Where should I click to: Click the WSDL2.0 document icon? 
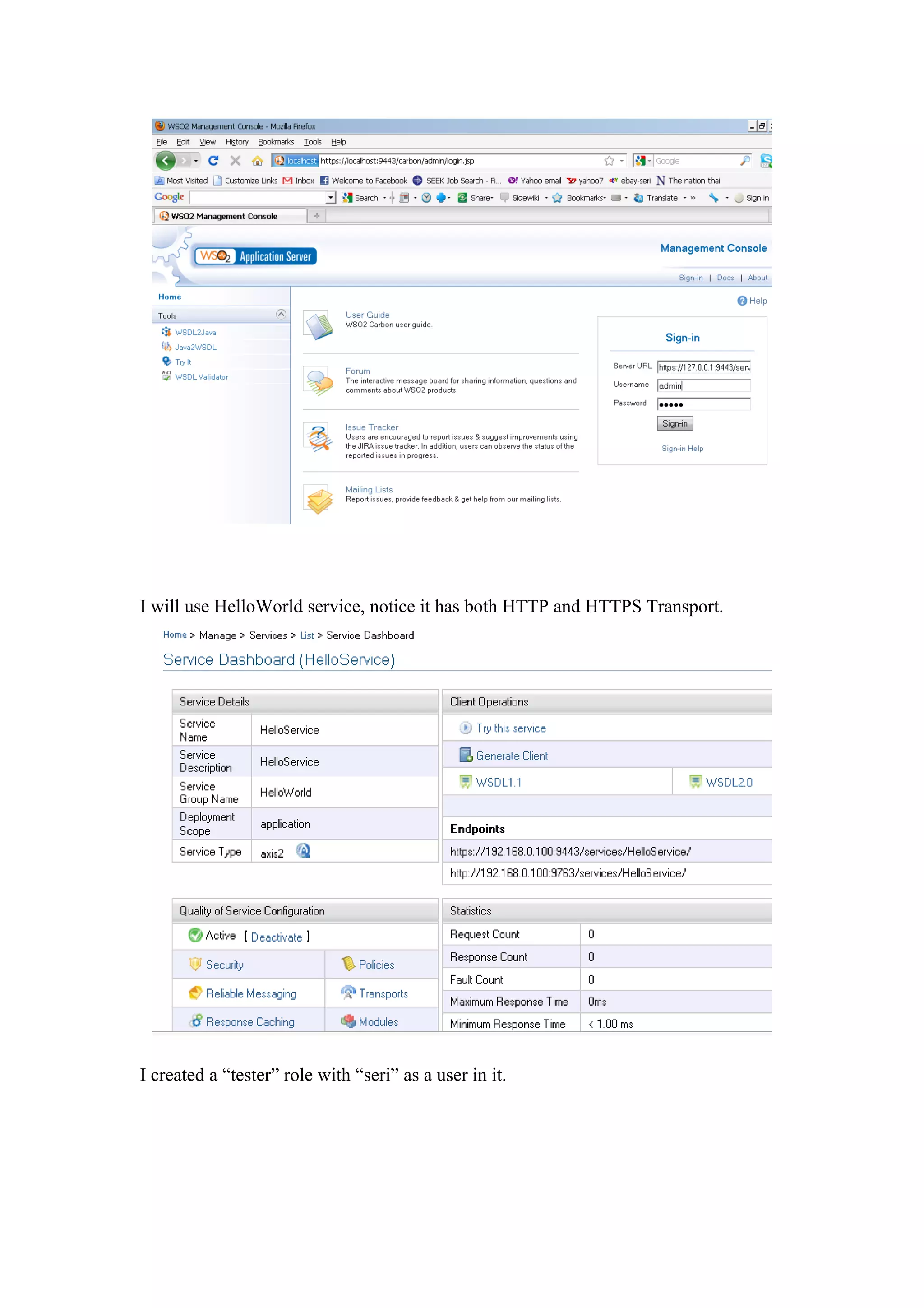click(x=696, y=782)
